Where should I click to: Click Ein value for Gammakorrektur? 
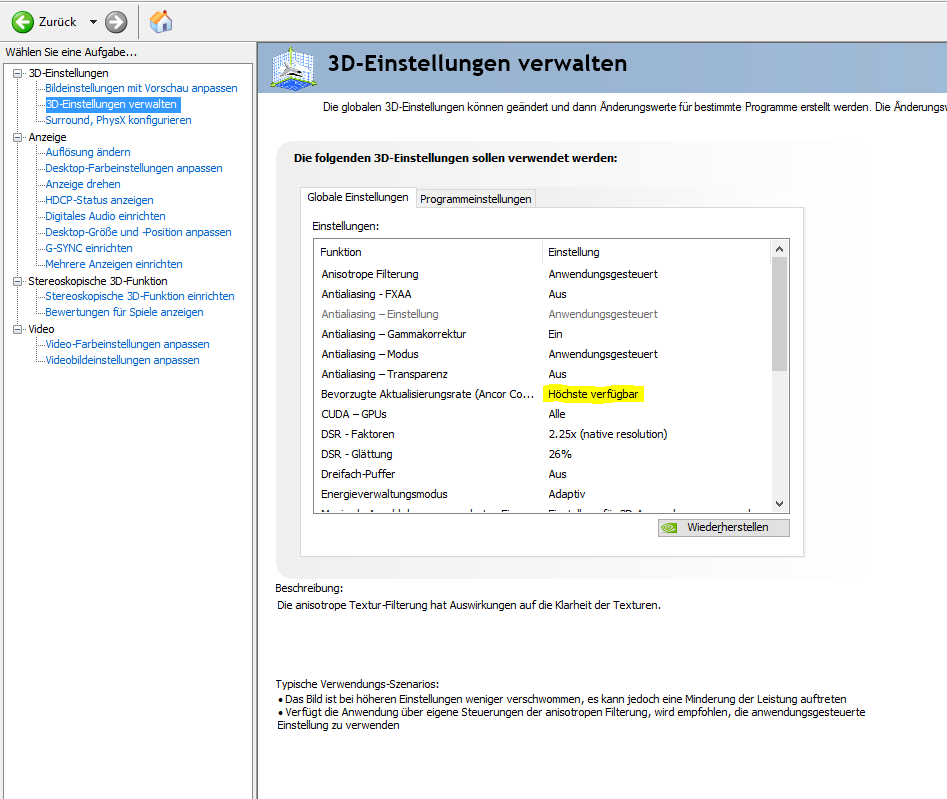coord(555,334)
